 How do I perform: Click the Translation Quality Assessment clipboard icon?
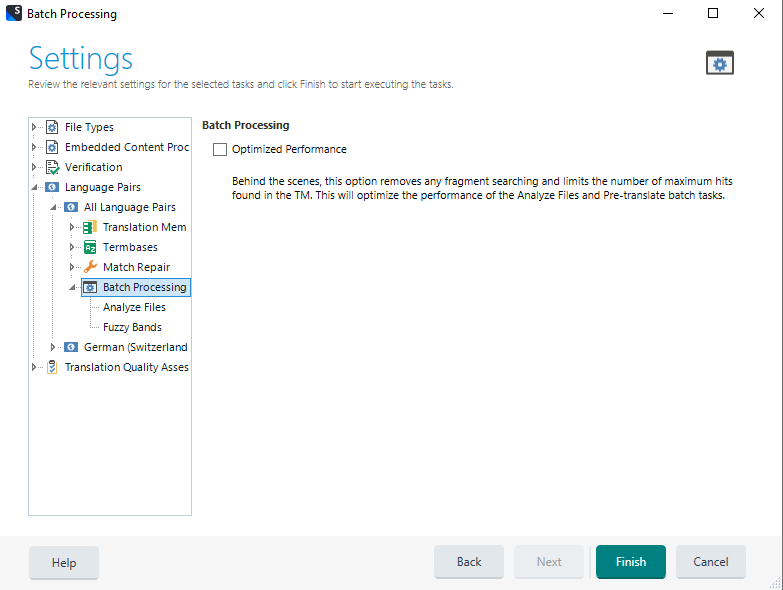point(52,367)
